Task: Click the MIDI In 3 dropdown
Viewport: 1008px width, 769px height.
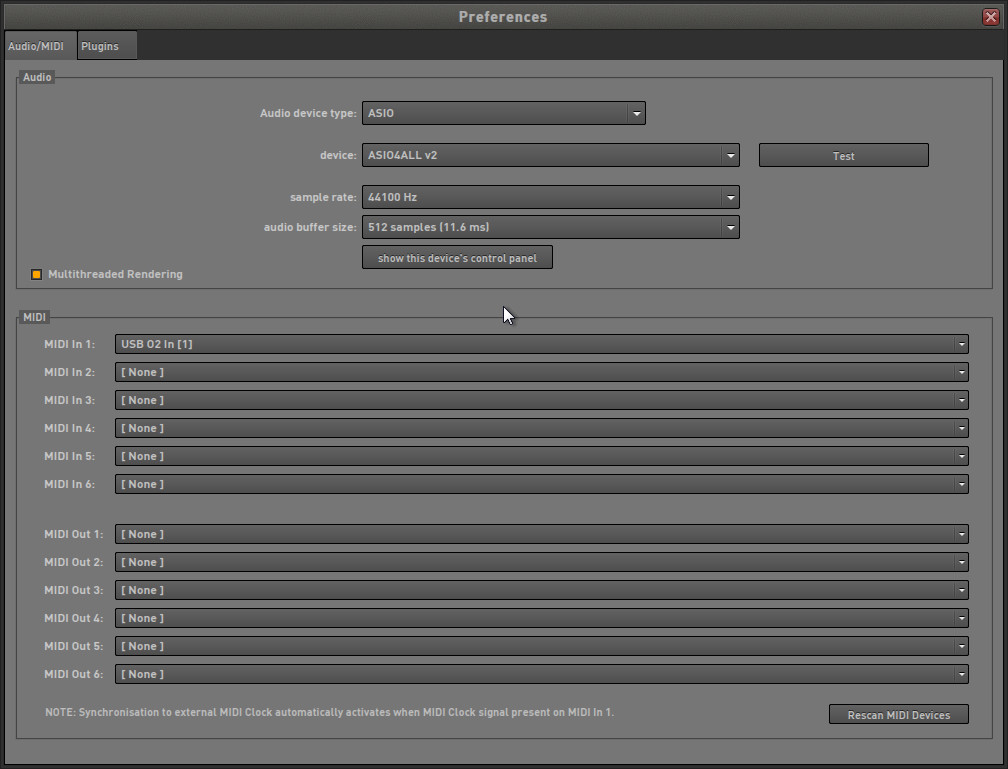Action: pos(541,401)
